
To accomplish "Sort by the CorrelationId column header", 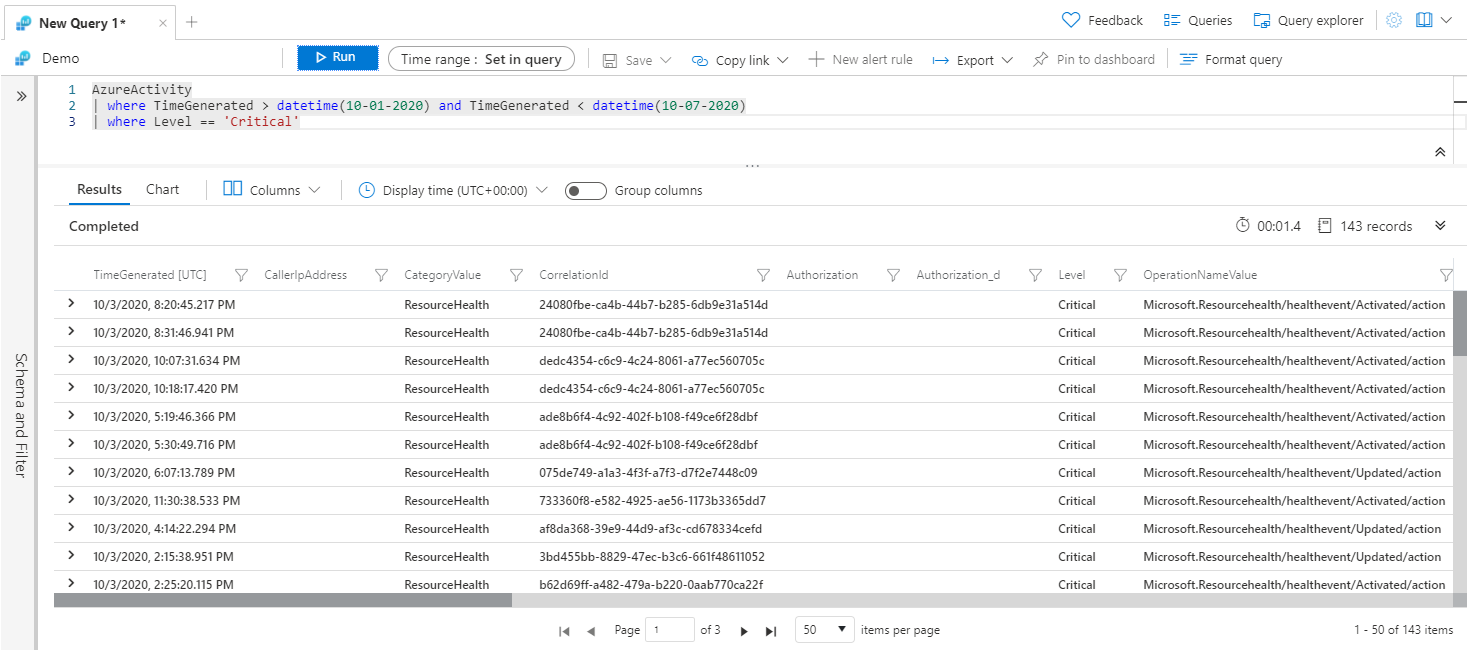I will (x=573, y=275).
